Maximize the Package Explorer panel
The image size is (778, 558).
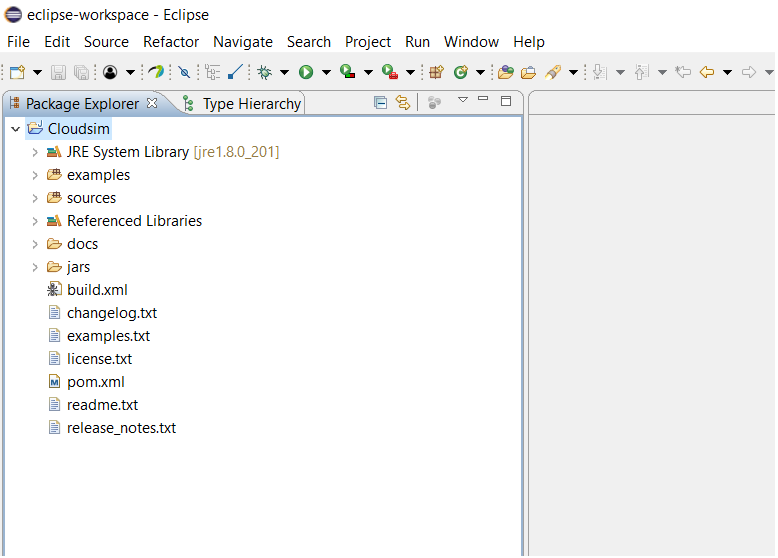[506, 101]
